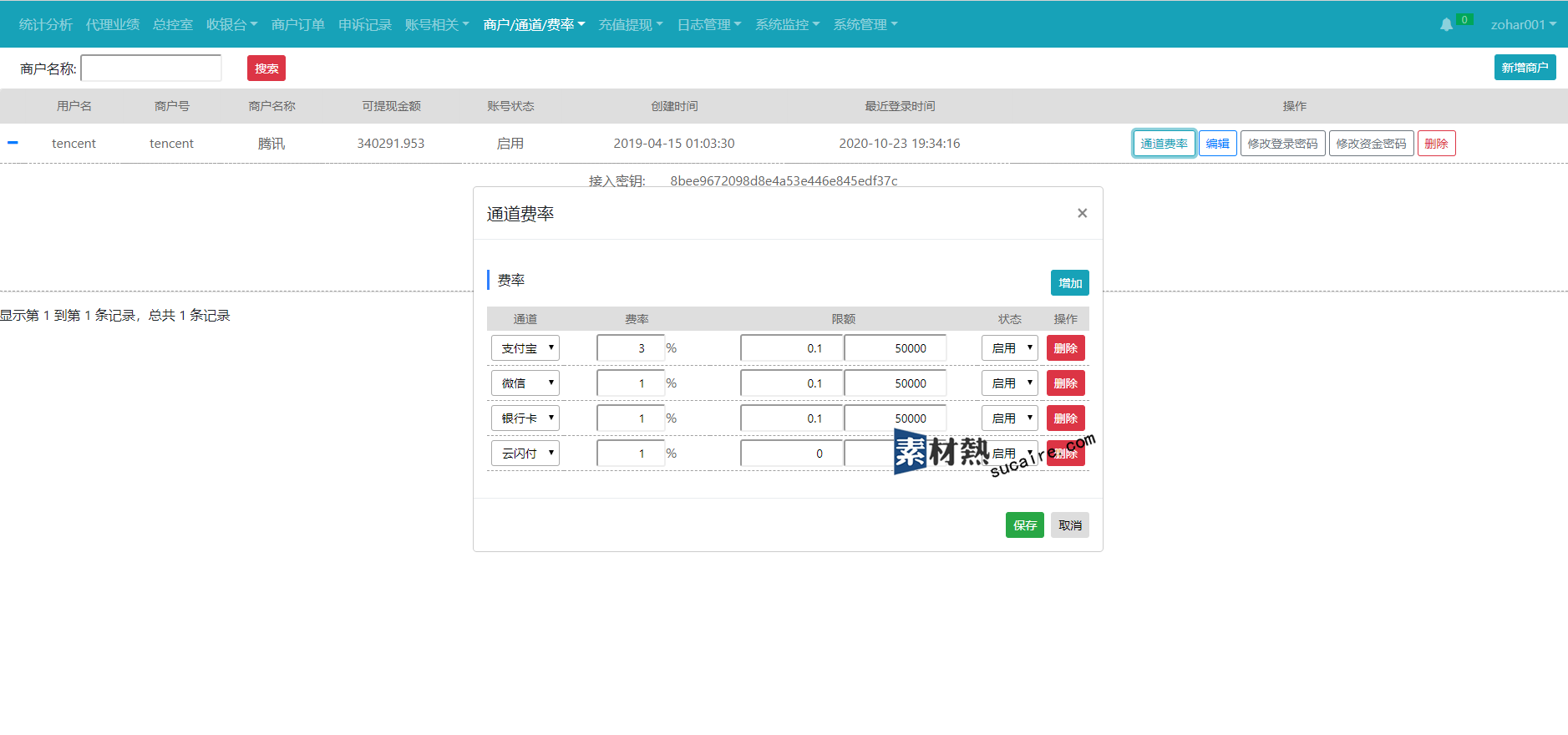
Task: Open the 微信 channel dropdown
Action: pyautogui.click(x=525, y=383)
